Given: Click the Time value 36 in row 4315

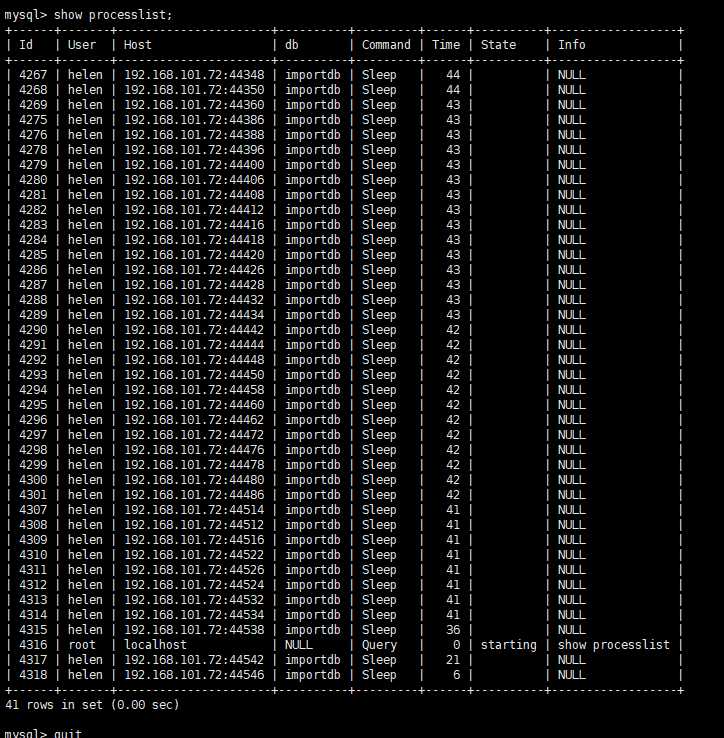Looking at the screenshot, I should click(453, 630).
